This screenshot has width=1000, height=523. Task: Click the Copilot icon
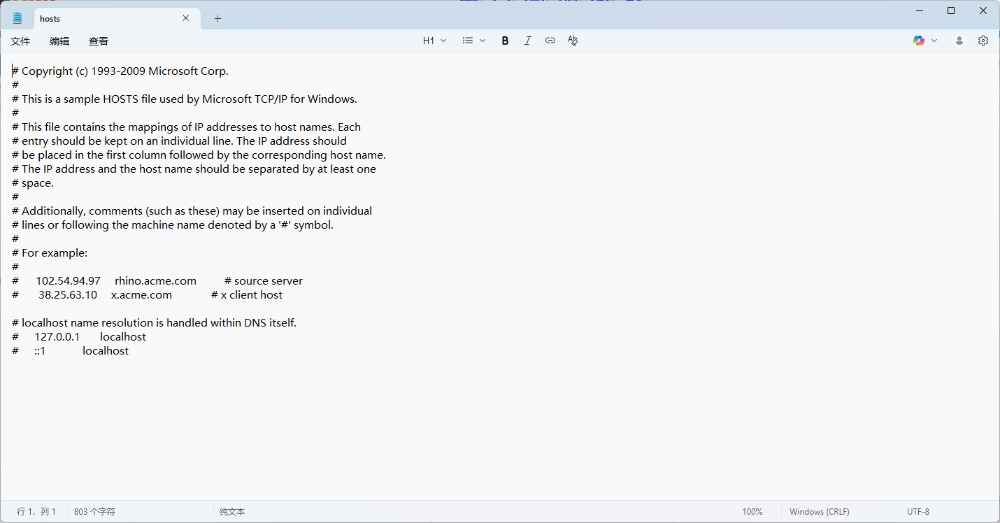point(919,41)
